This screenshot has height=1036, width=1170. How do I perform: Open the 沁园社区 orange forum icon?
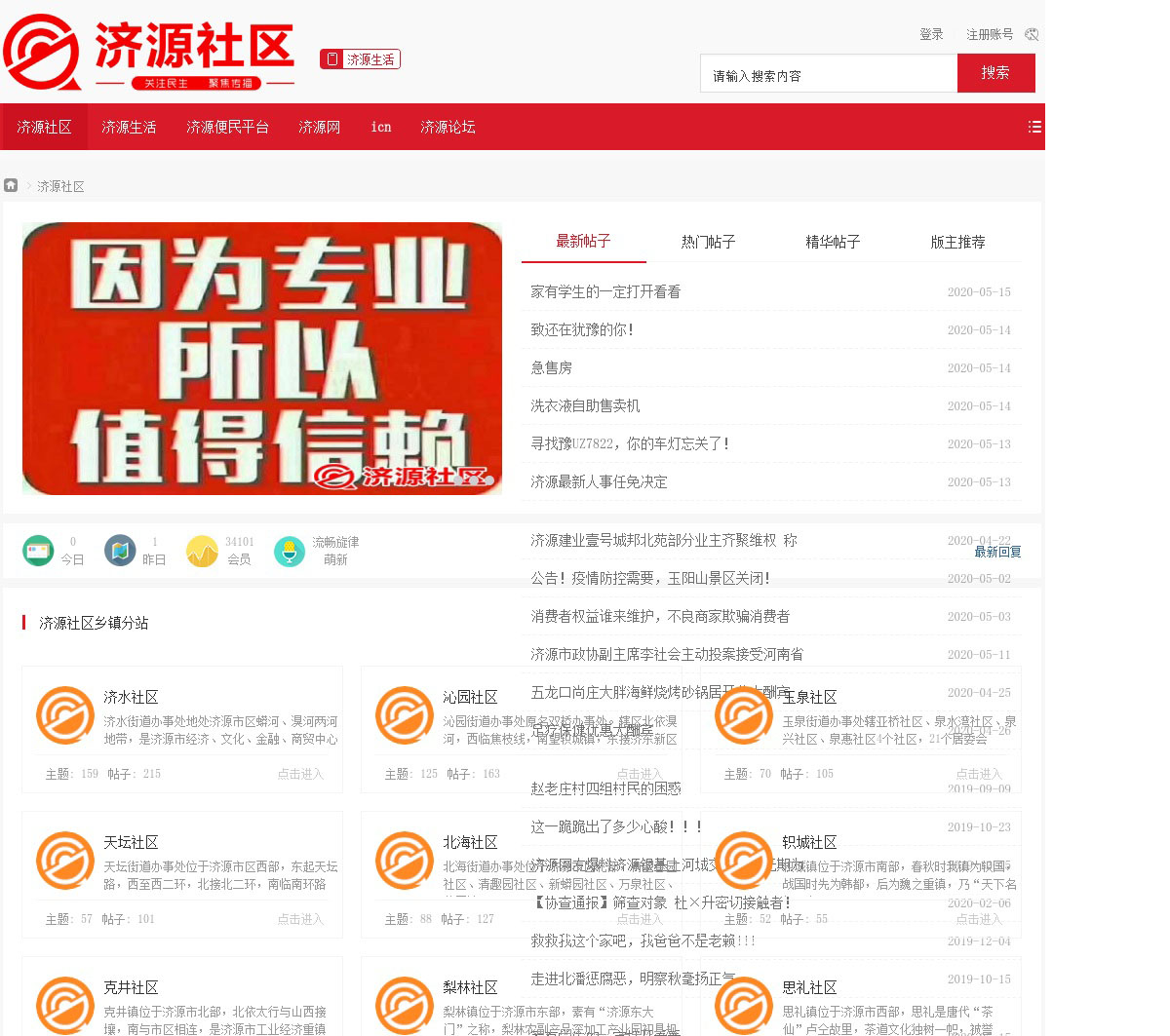pos(405,715)
